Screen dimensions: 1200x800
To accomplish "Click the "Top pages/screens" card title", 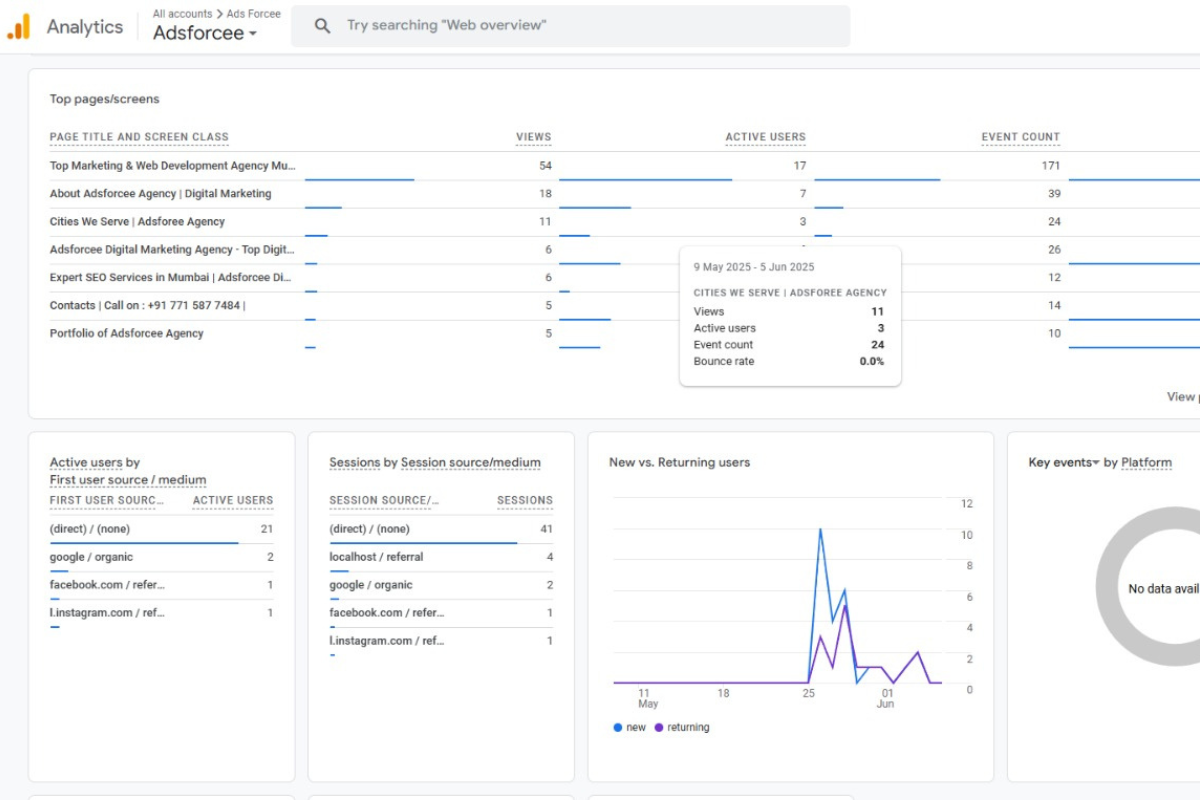I will 105,99.
